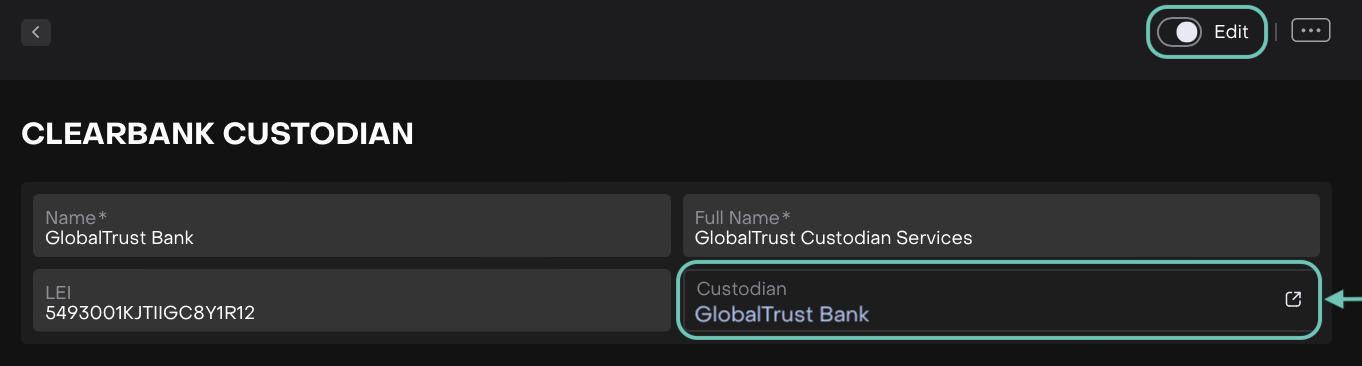Click the divider between Edit and options
Viewport: 1362px width, 366px height.
tap(1276, 32)
